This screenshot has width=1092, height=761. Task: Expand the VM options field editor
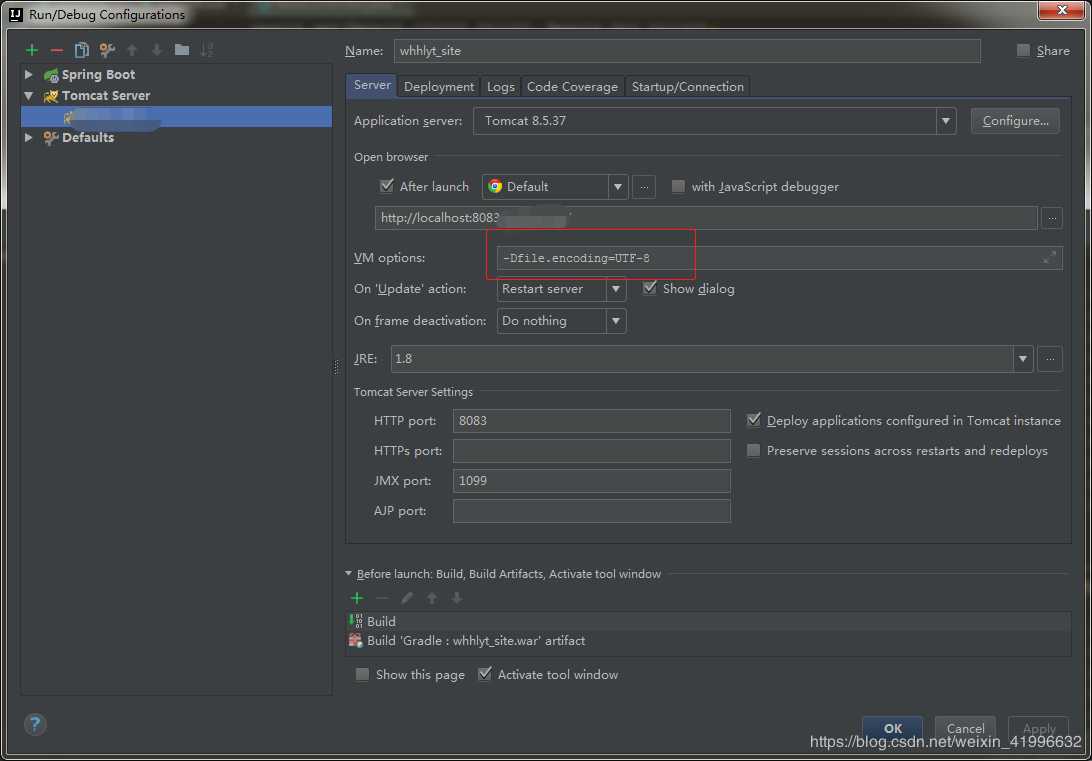1050,258
